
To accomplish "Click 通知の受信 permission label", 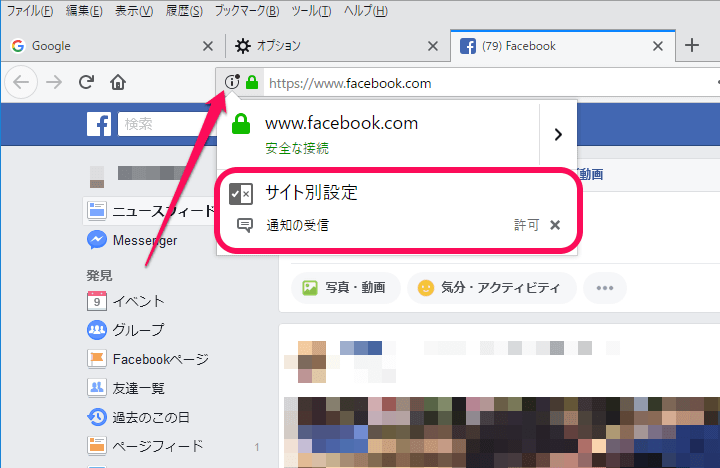I will click(298, 225).
